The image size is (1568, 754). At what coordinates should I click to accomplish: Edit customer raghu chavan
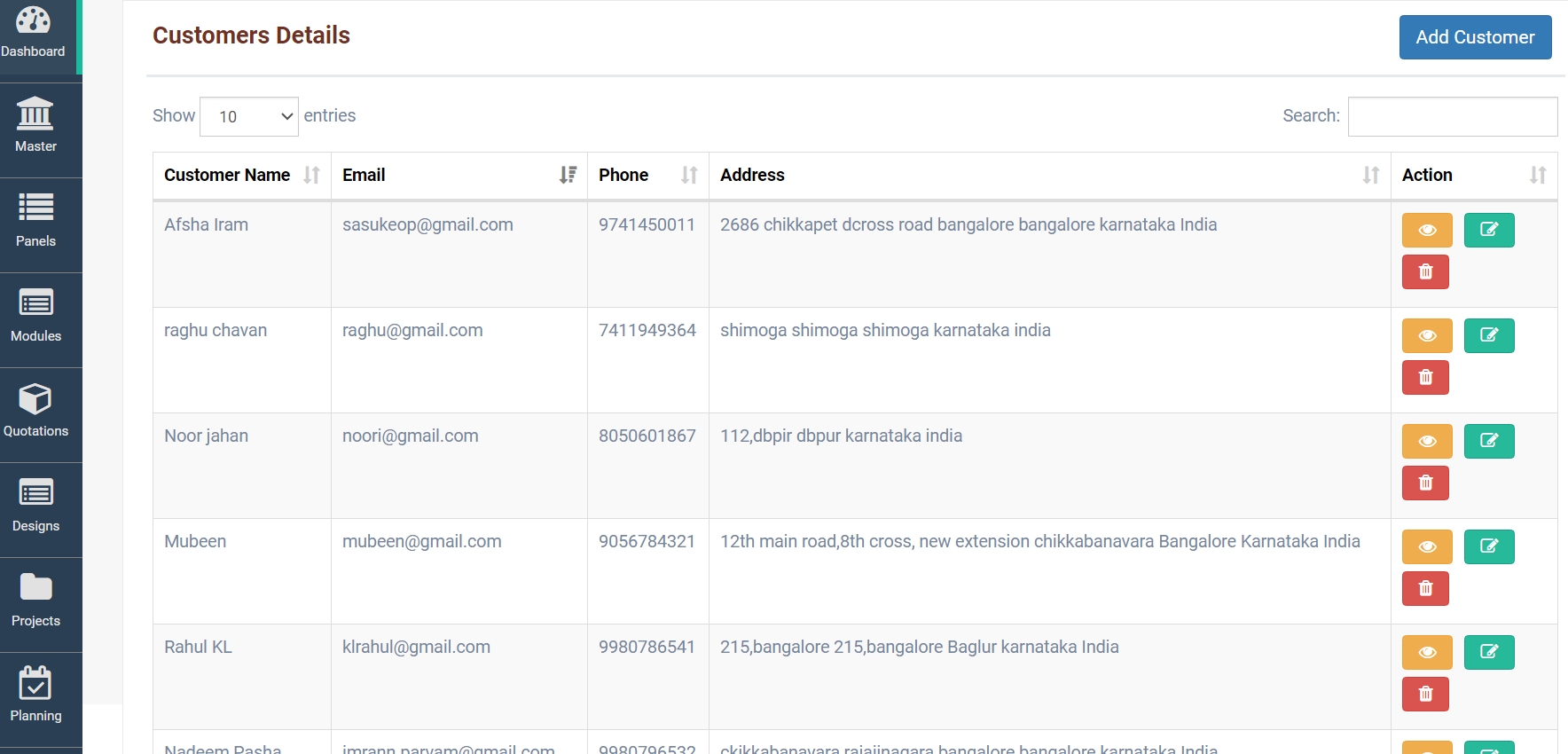pyautogui.click(x=1489, y=336)
